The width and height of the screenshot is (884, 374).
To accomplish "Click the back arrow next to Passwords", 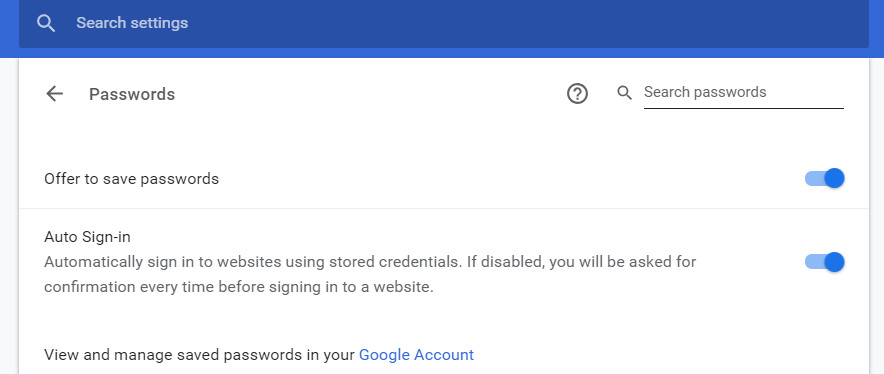I will pyautogui.click(x=55, y=94).
